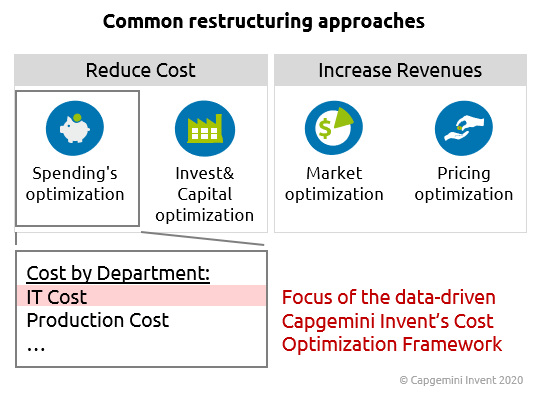Screen dimensions: 538x397
Task: Click the green factory Invest & Capital icon
Action: (x=205, y=128)
